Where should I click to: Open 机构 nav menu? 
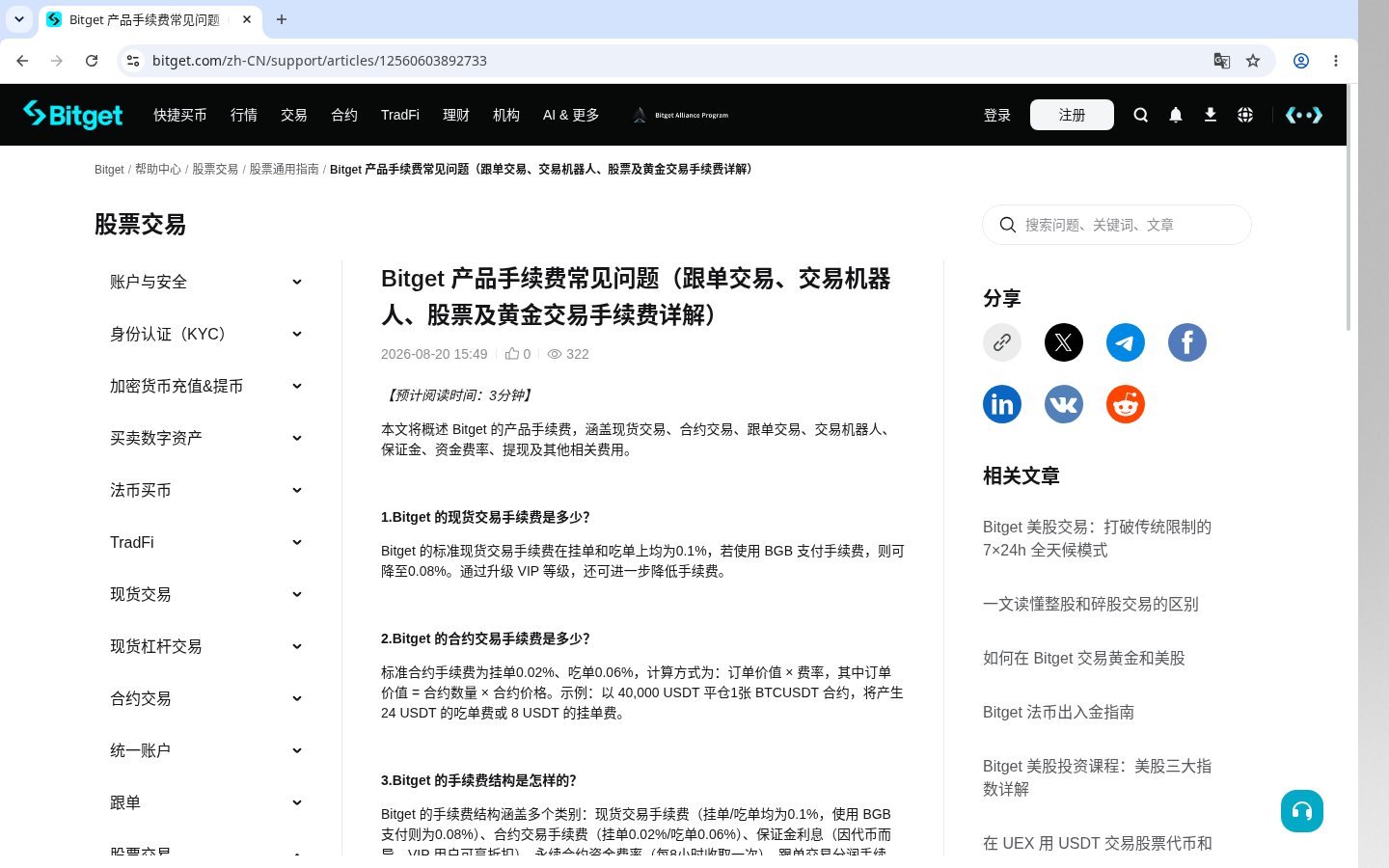[506, 115]
